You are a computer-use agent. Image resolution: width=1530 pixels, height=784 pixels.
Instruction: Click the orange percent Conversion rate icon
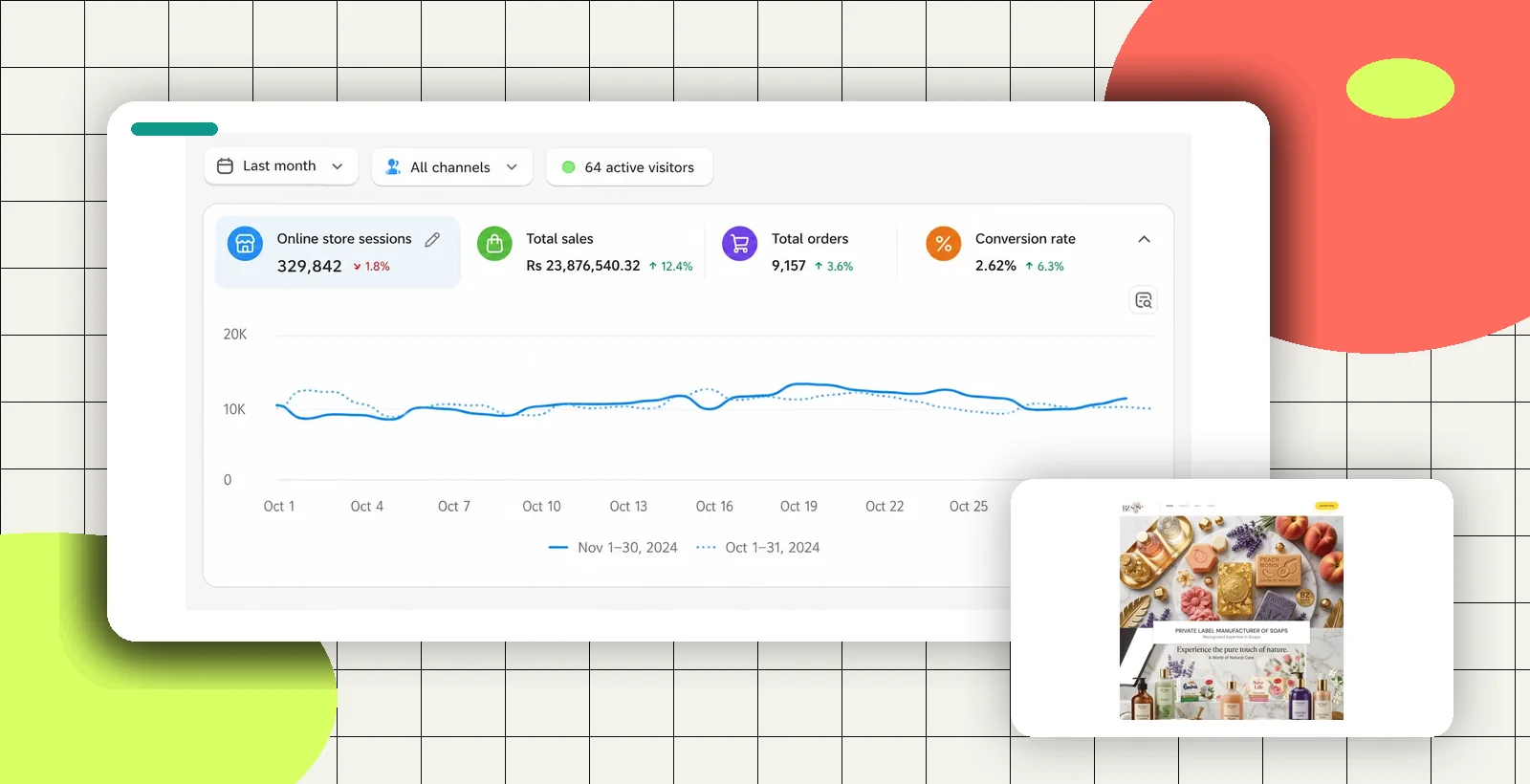point(944,244)
